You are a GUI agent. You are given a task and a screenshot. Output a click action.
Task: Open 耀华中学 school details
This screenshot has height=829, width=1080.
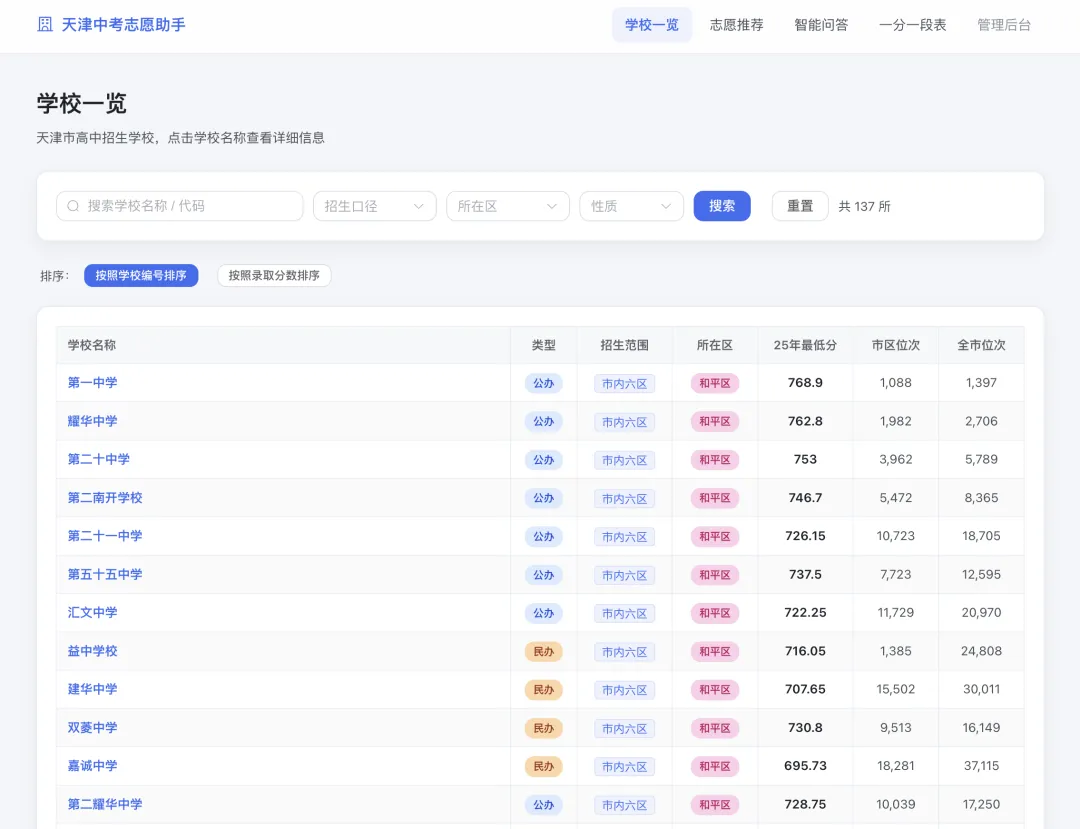click(92, 421)
